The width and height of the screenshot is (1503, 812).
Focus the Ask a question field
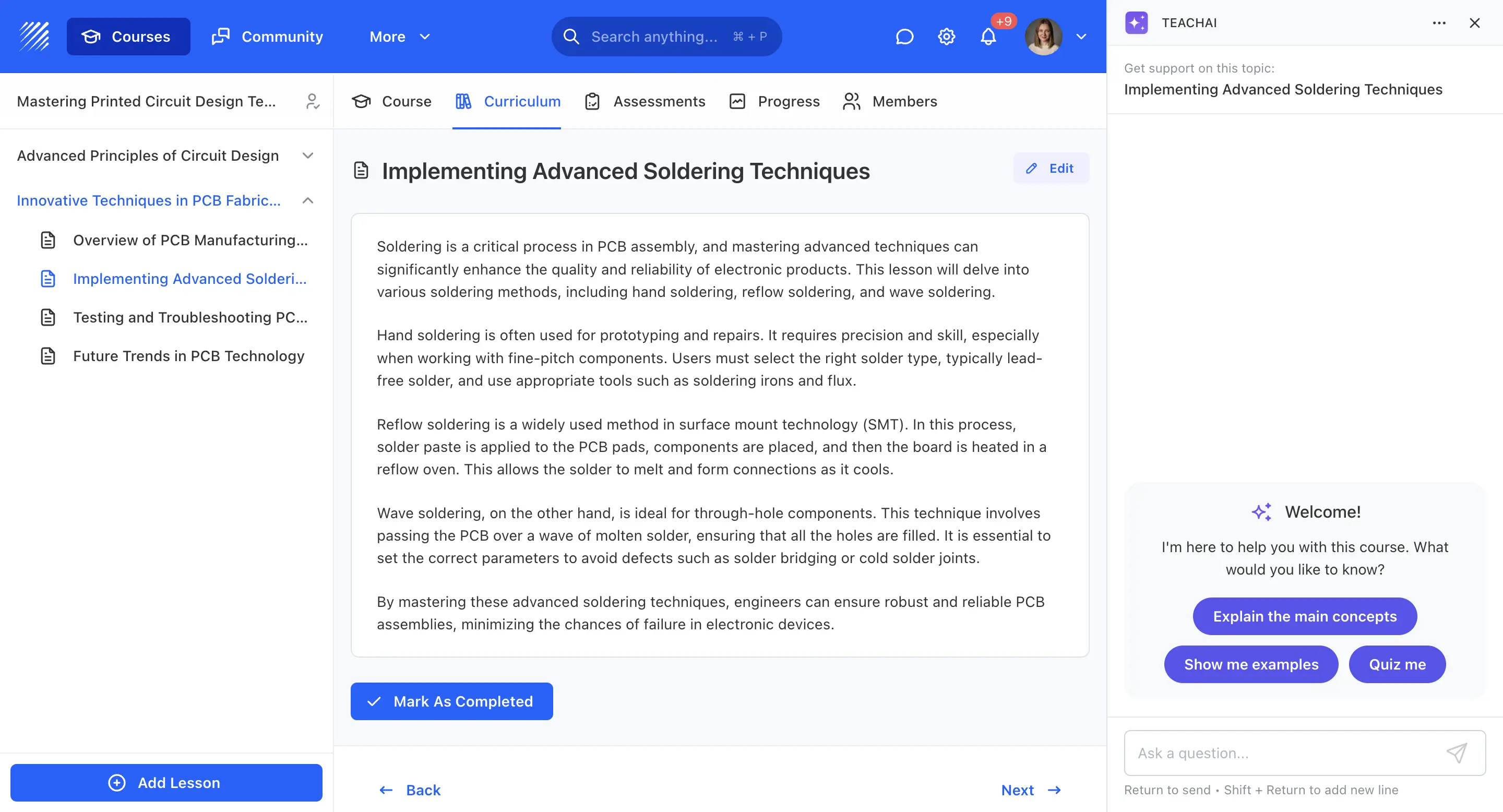pyautogui.click(x=1305, y=753)
